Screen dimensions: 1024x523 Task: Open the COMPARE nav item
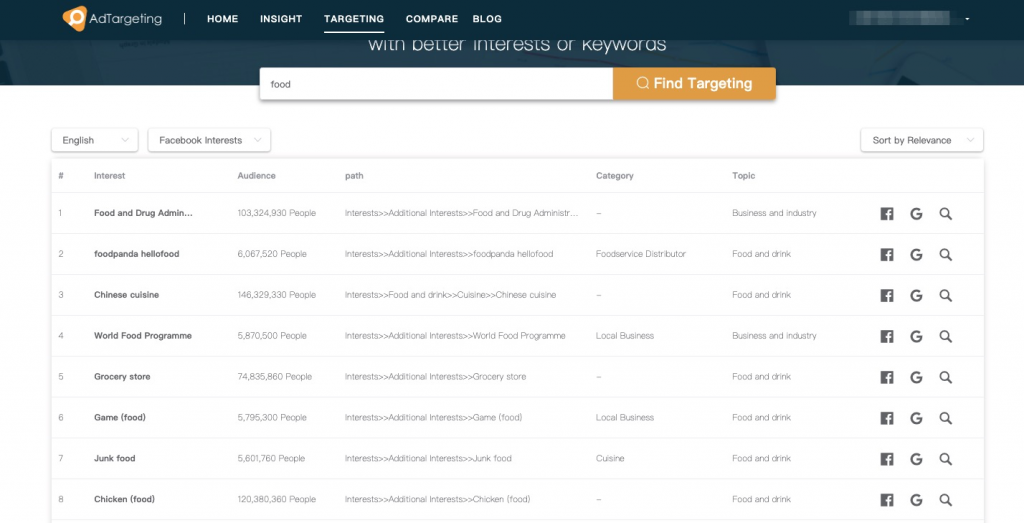click(x=432, y=19)
